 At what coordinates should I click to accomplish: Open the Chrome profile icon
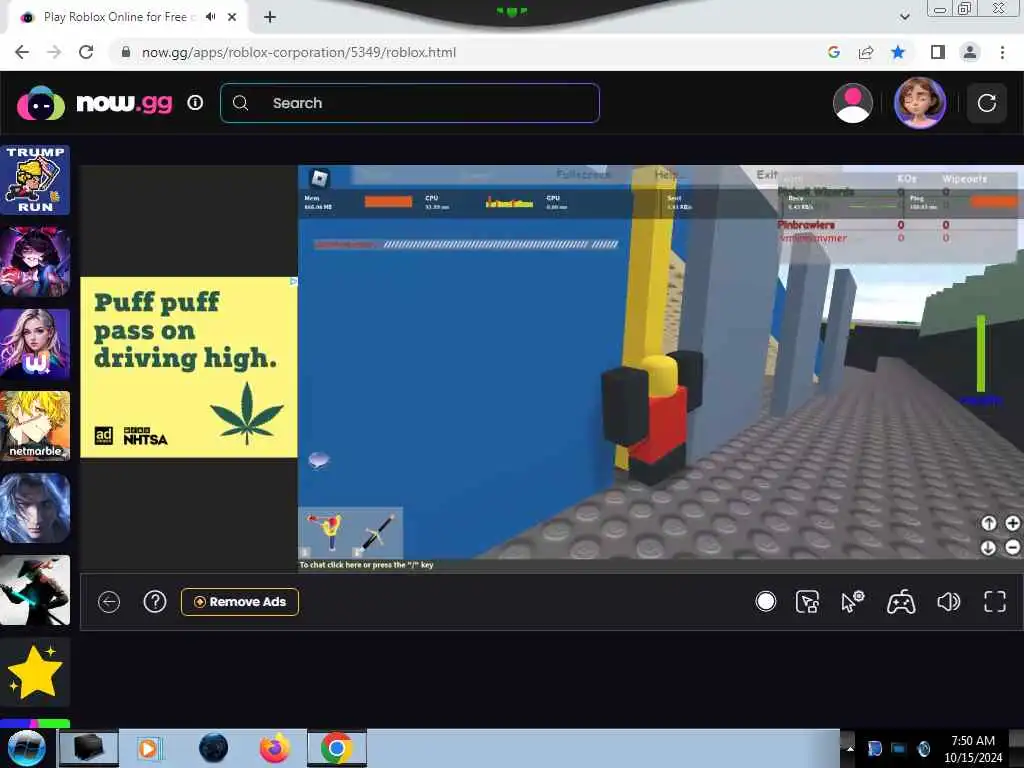970,52
